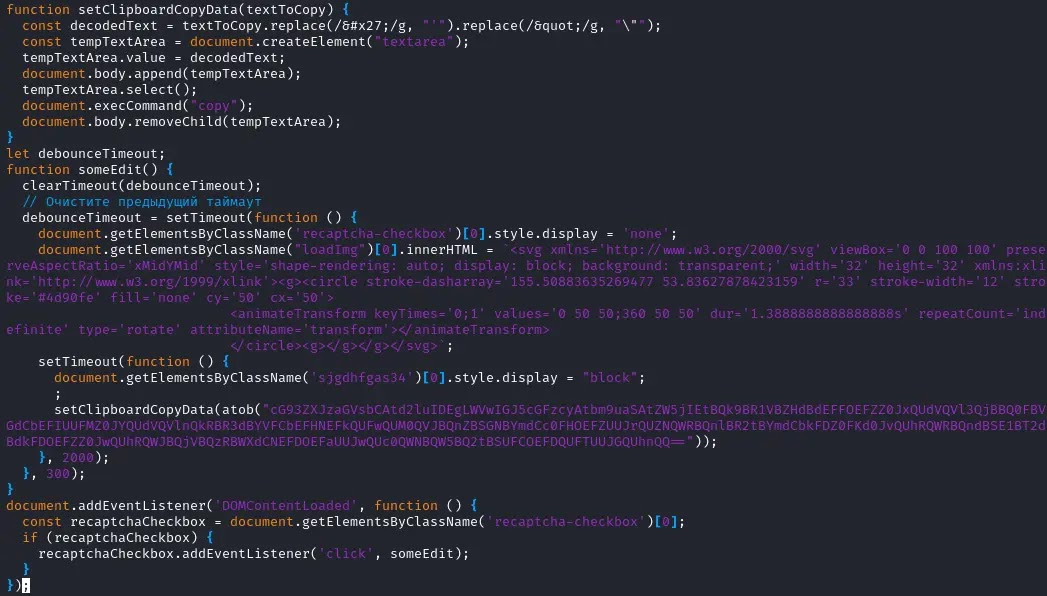This screenshot has width=1047, height=596.
Task: Click the 'DOMContentLoaded' event string
Action: (286, 506)
